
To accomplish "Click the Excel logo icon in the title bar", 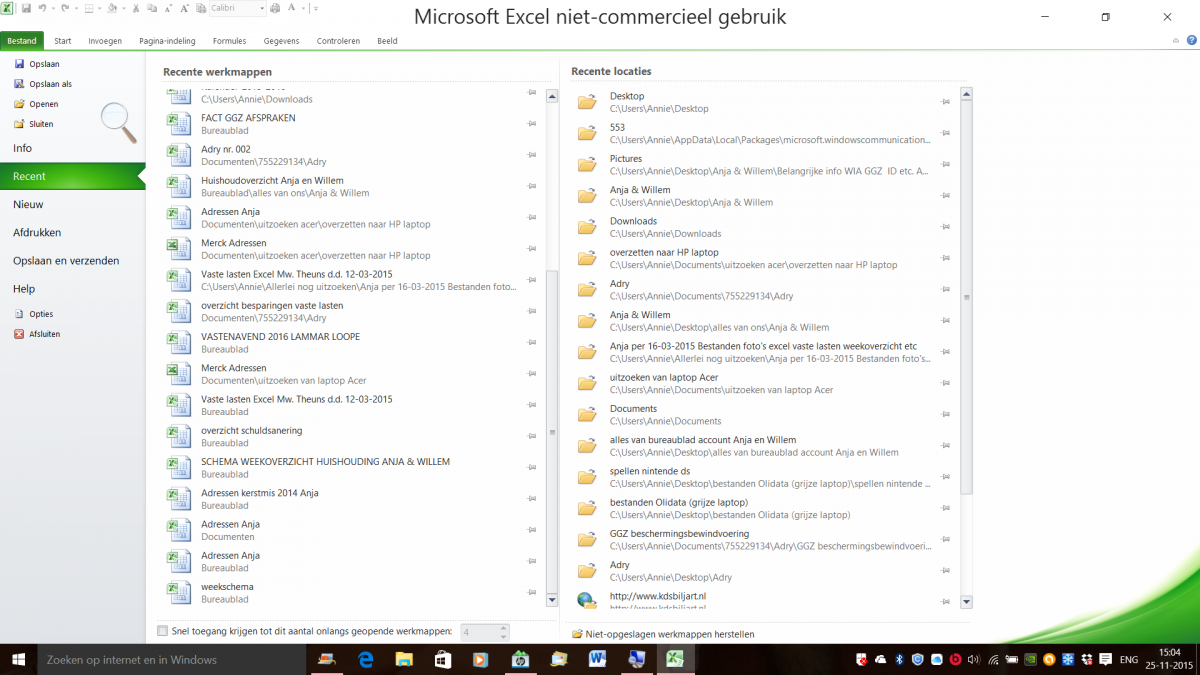I will click(x=8, y=8).
